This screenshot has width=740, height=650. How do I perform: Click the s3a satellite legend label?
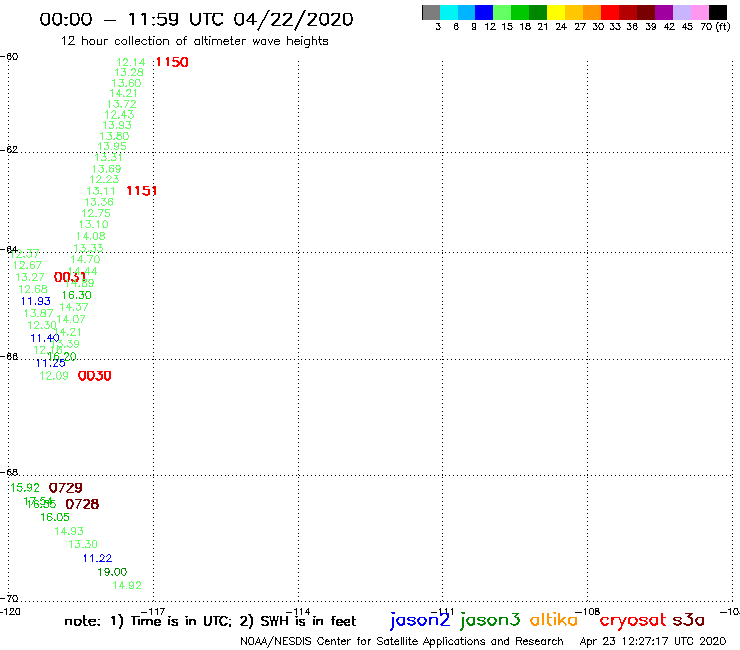[688, 620]
